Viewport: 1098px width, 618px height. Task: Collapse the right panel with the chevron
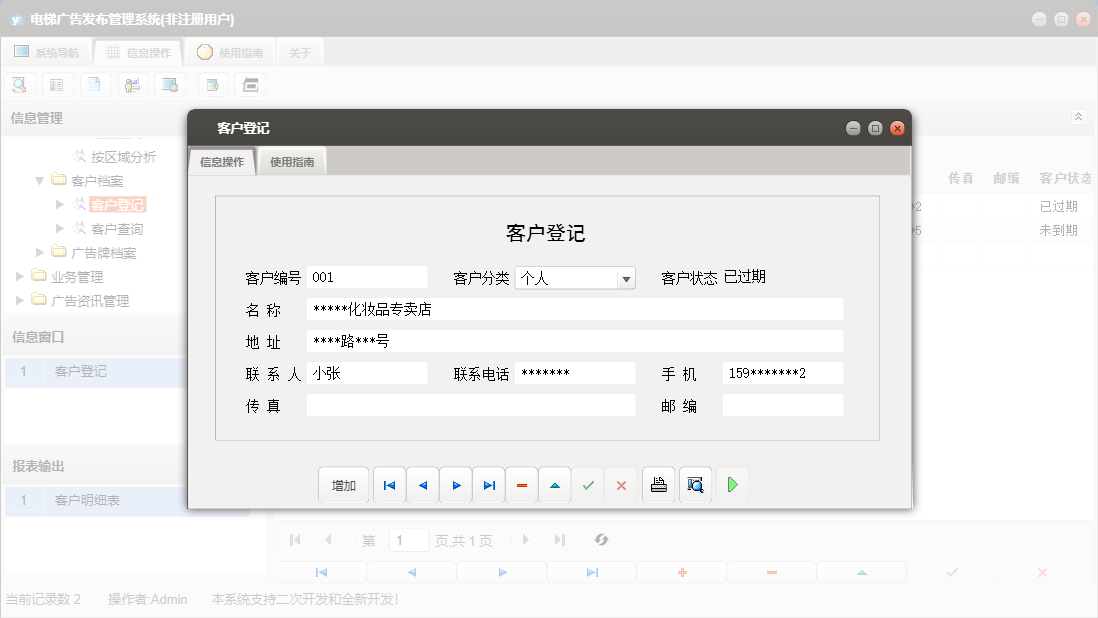1078,116
